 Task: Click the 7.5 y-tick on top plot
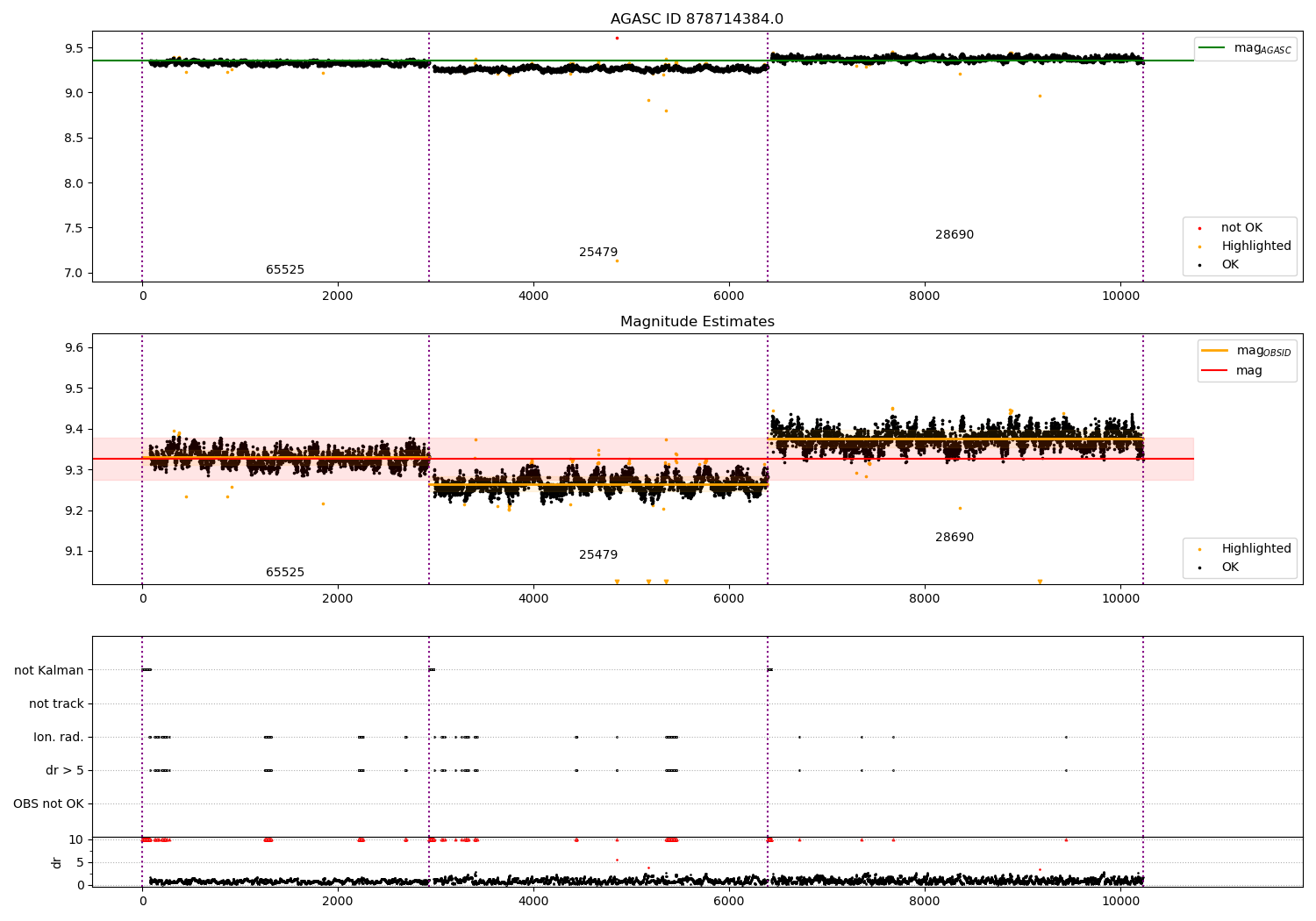tap(74, 228)
